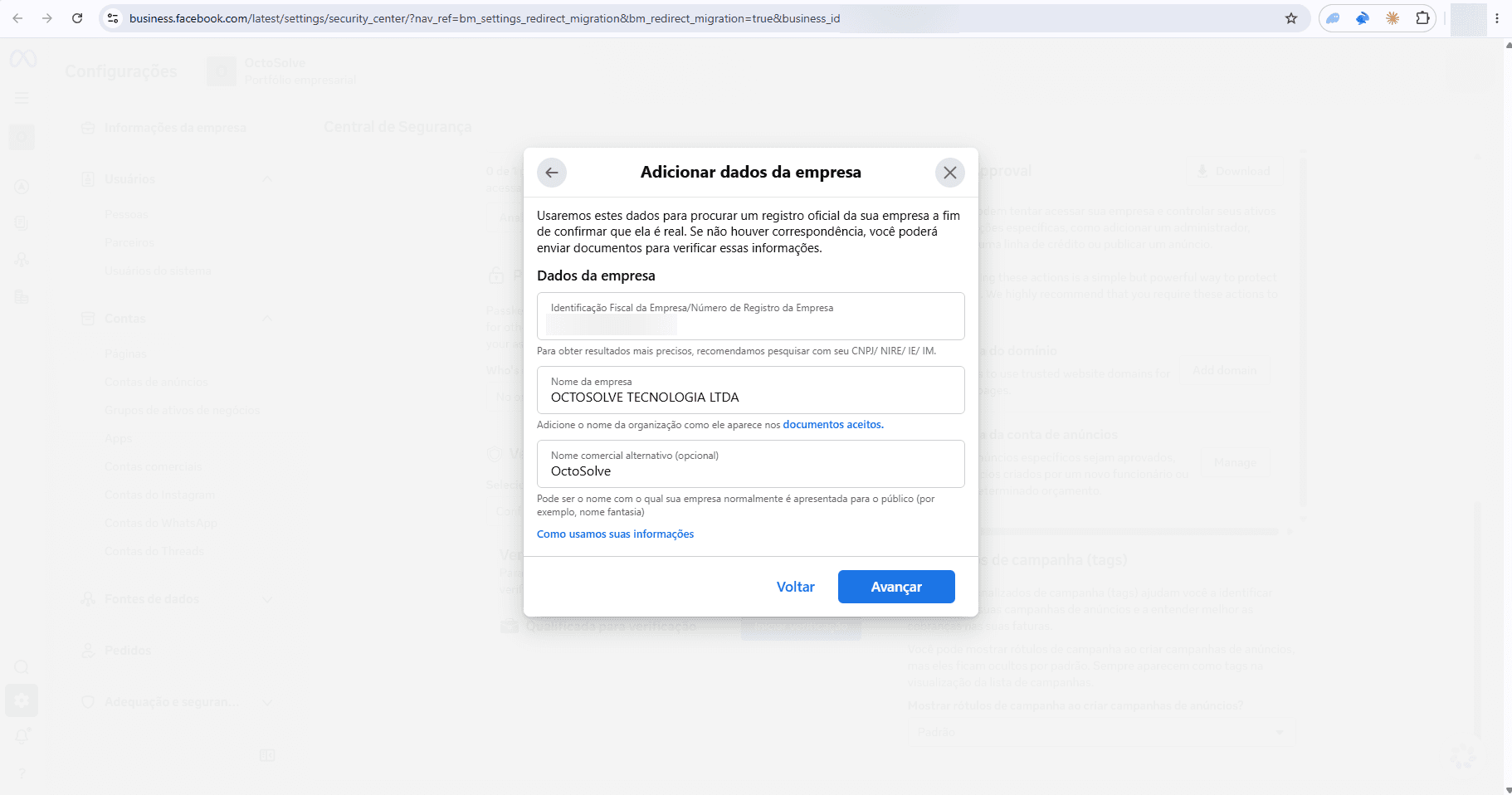The image size is (1512, 795).
Task: Click the Nome da empresa input field
Action: [750, 390]
